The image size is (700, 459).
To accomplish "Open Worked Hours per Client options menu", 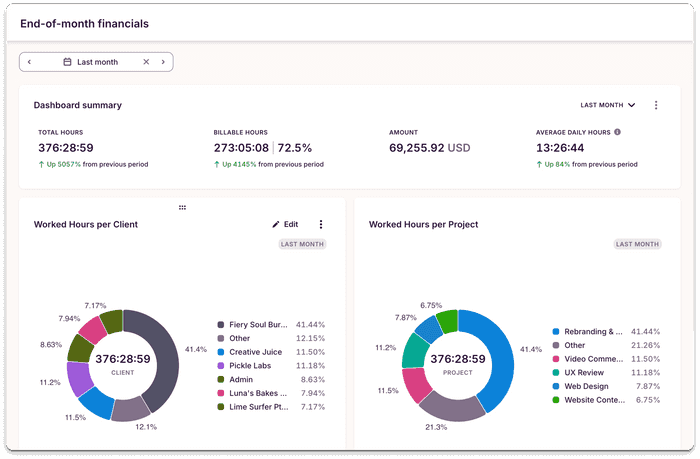I will (321, 225).
